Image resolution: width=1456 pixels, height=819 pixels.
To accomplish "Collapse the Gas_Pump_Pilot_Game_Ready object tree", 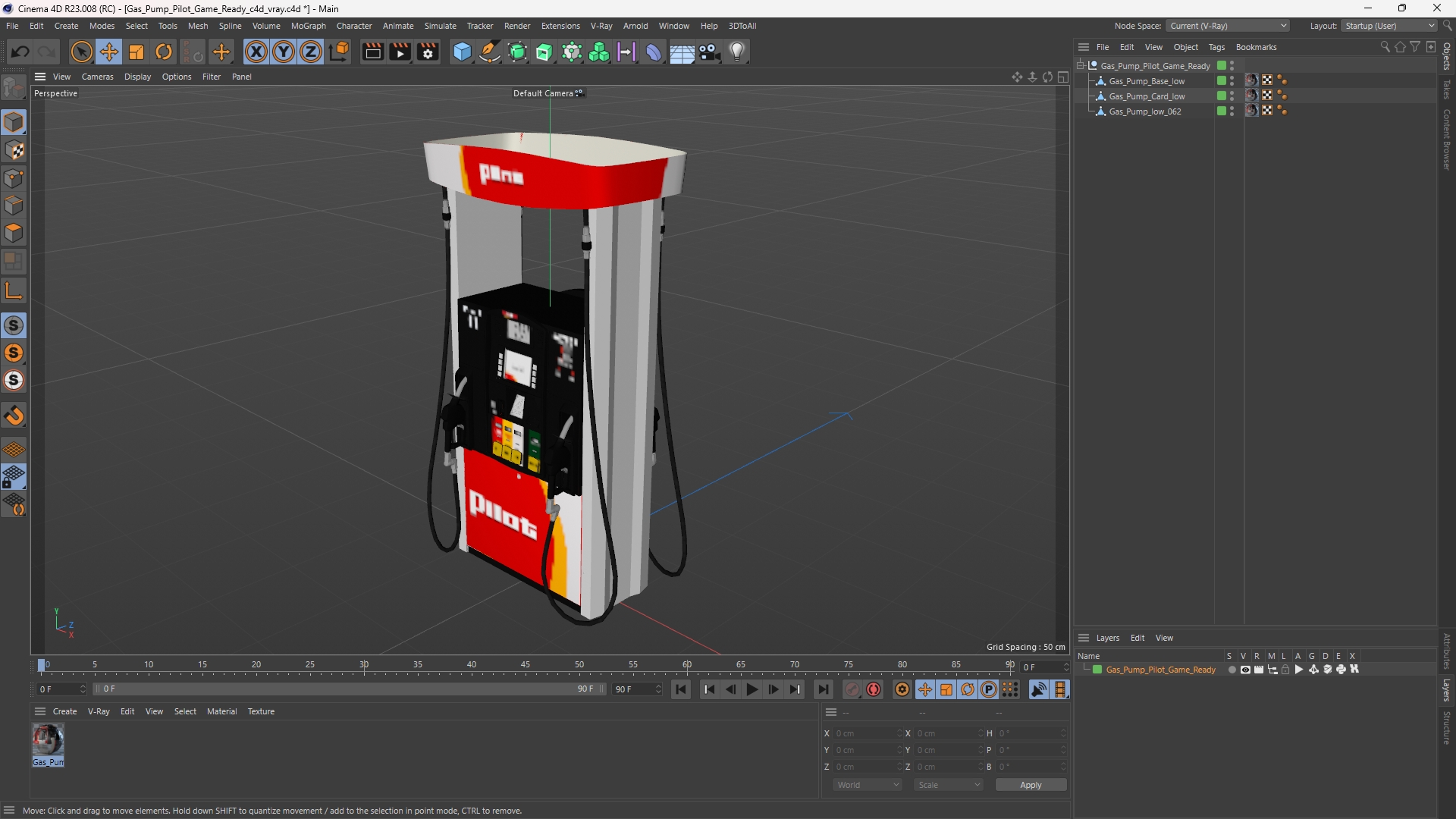I will (1081, 66).
